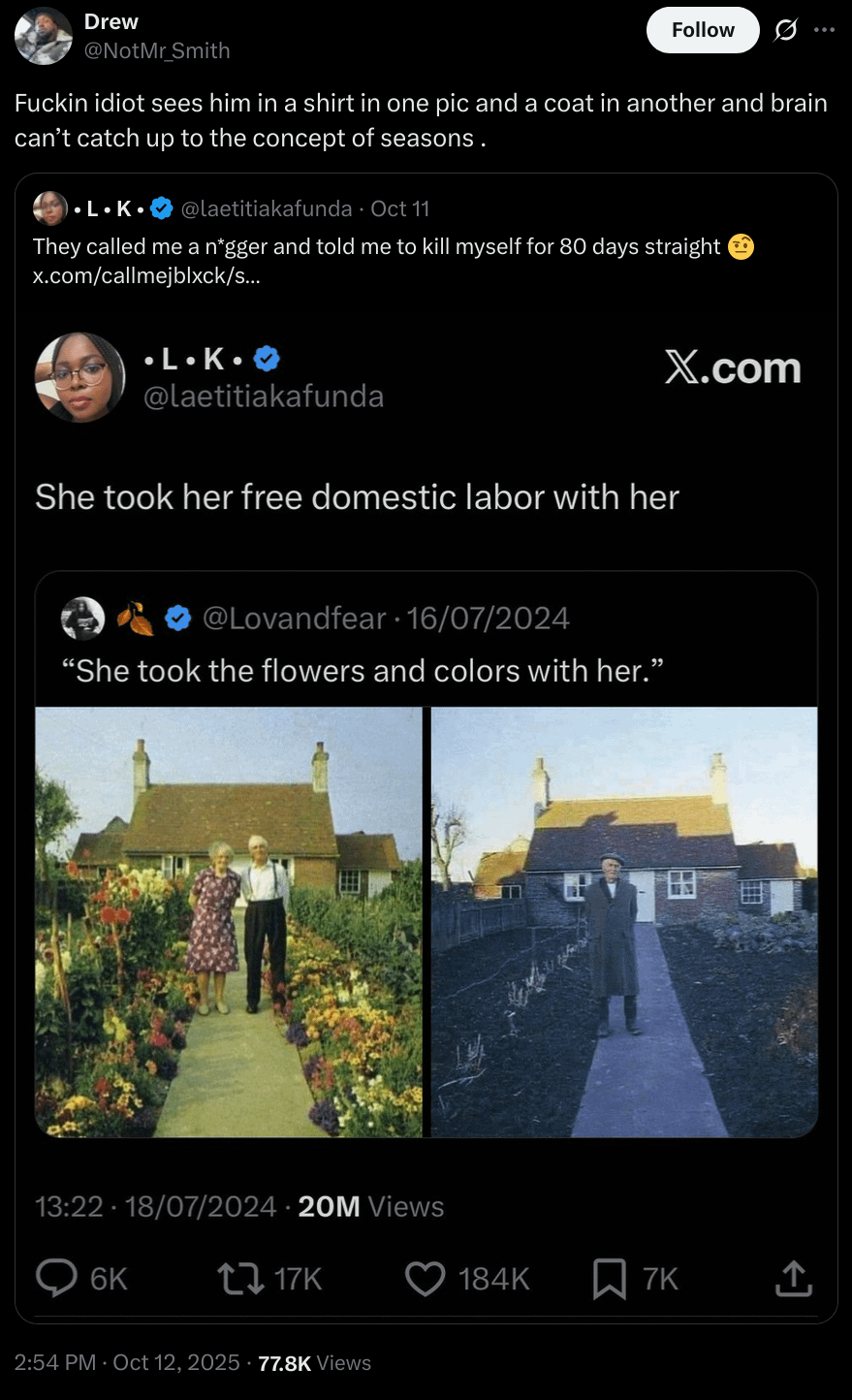This screenshot has width=852, height=1400.
Task: Click the bookmark icon showing 7K
Action: pyautogui.click(x=609, y=1279)
